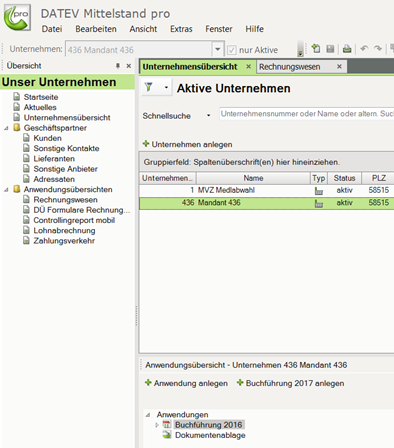Sort by the Typ column header
The image size is (394, 448).
click(x=319, y=178)
